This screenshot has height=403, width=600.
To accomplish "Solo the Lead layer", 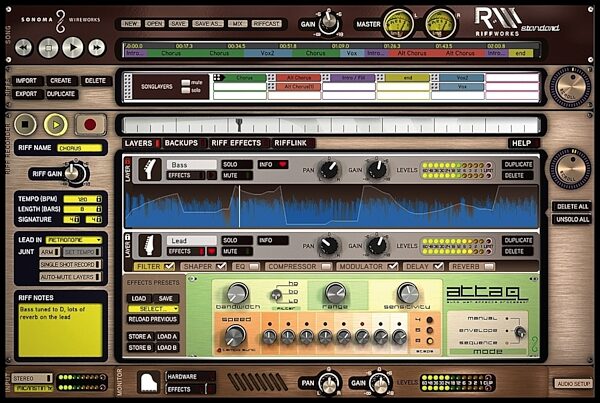I will click(237, 240).
